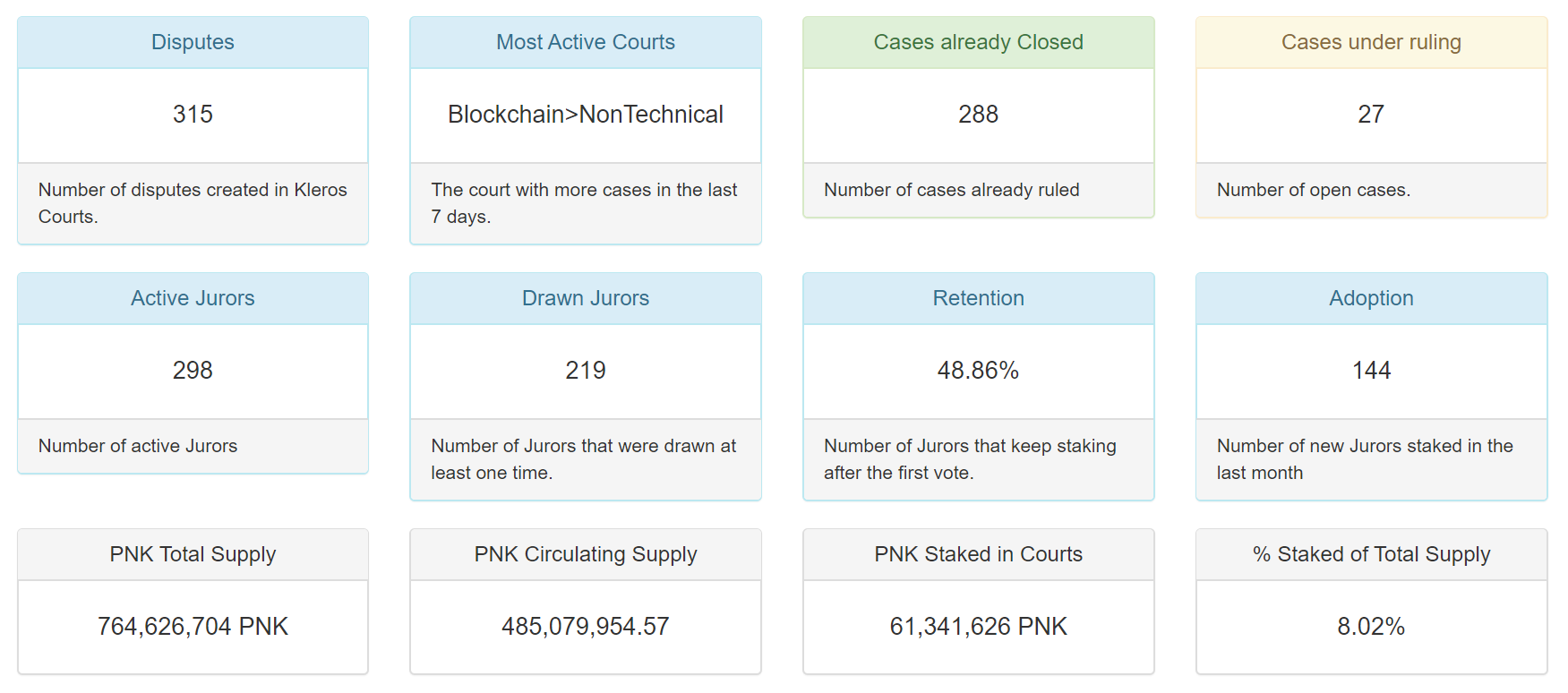Select the 219 drawn jurors value

(586, 371)
